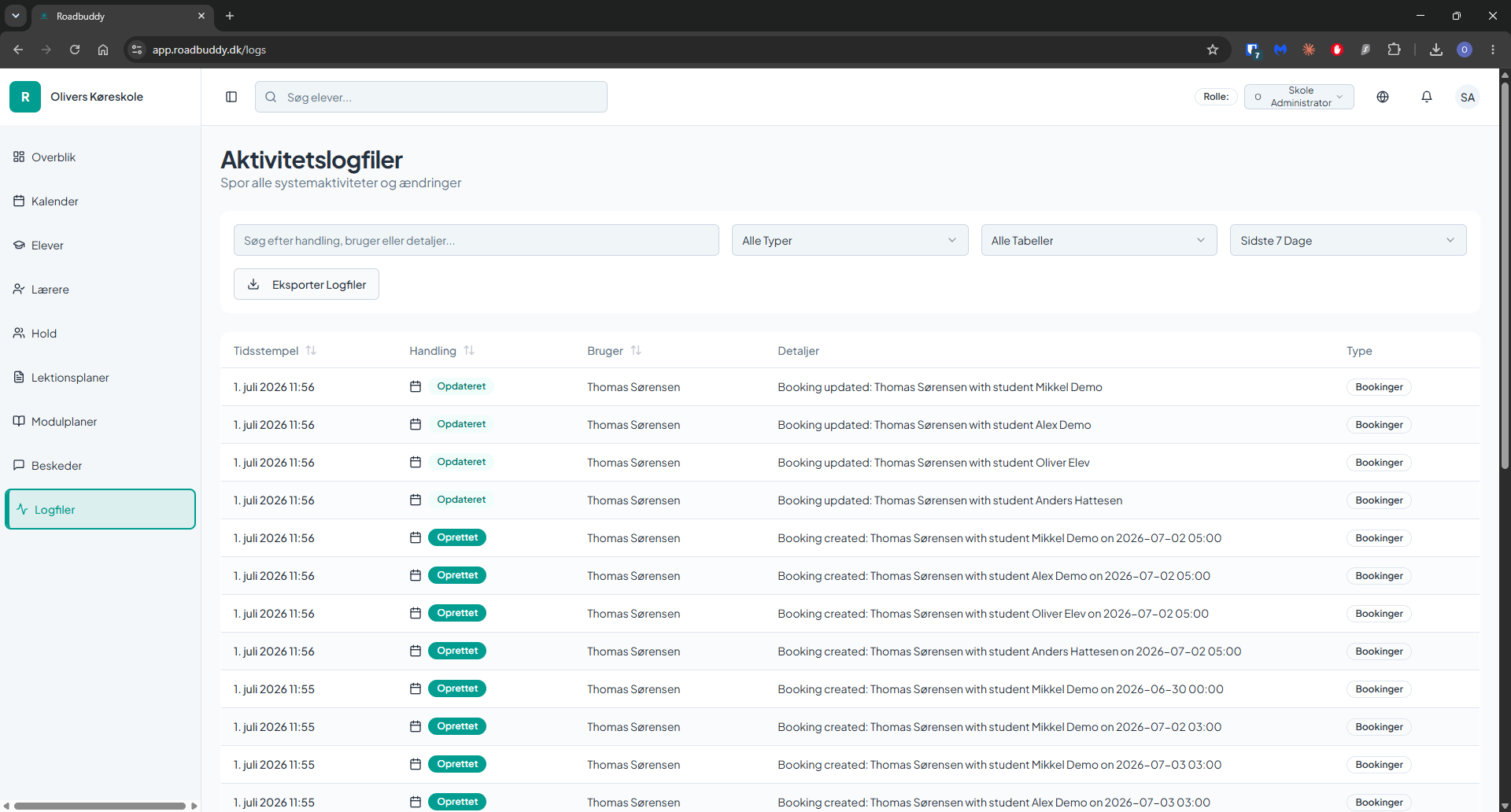Click Aktivitetslogfiler page heading
Image resolution: width=1511 pixels, height=812 pixels.
pos(312,160)
